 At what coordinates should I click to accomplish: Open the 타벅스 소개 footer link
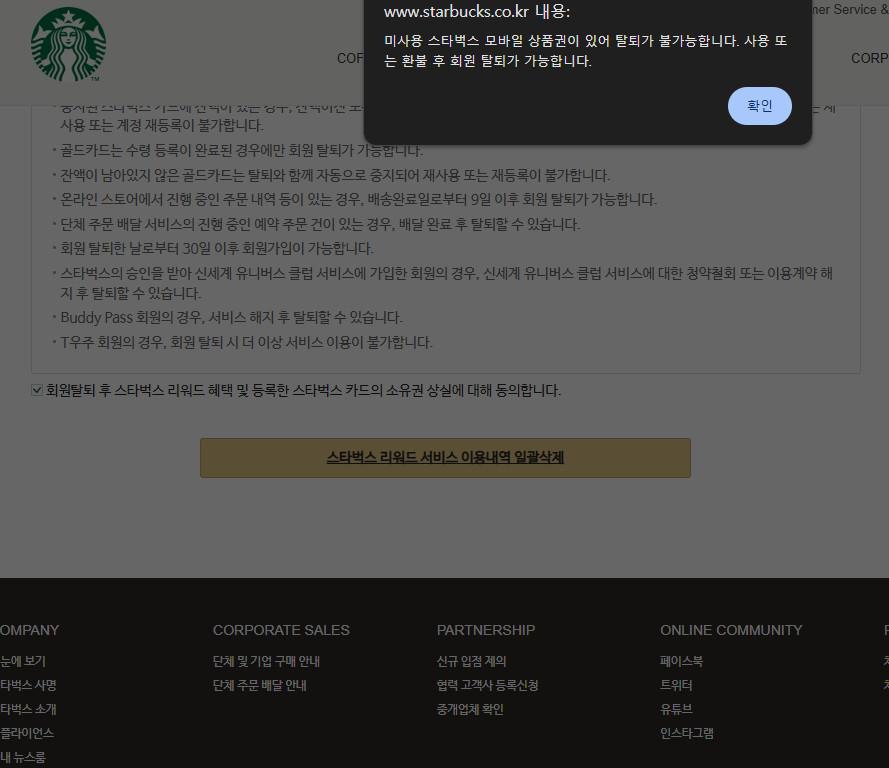tap(28, 709)
